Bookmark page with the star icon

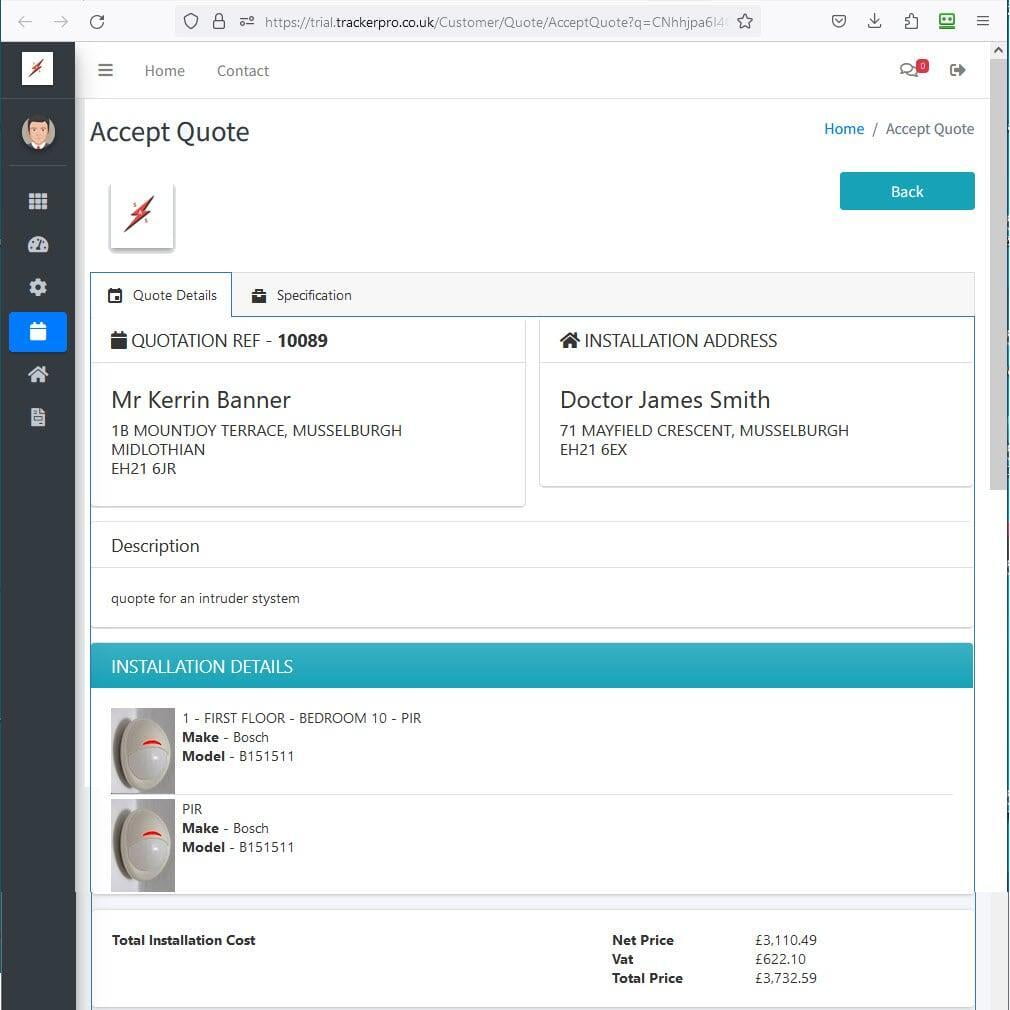click(x=745, y=21)
